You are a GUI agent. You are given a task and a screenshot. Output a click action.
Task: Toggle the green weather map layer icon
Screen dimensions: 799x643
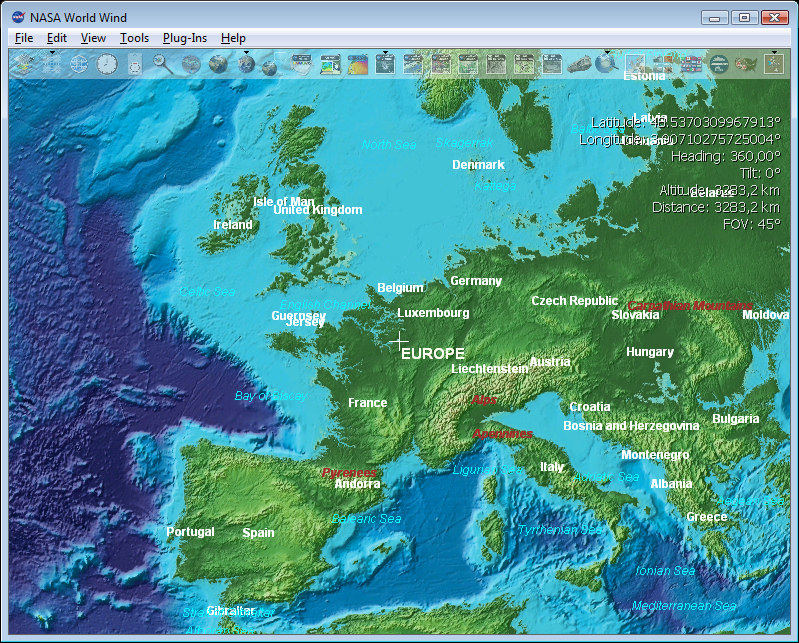pyautogui.click(x=330, y=65)
